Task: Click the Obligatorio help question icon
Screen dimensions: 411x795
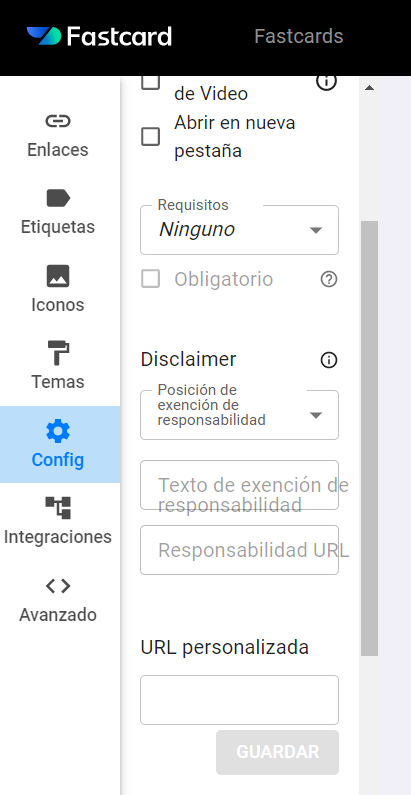Action: coord(329,279)
